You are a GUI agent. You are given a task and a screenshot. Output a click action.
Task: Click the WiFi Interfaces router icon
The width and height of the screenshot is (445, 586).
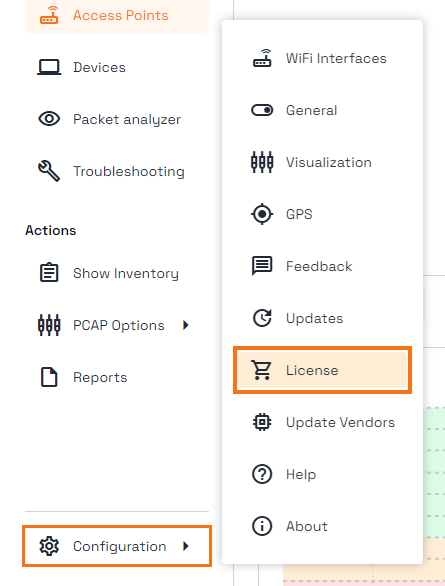(262, 58)
